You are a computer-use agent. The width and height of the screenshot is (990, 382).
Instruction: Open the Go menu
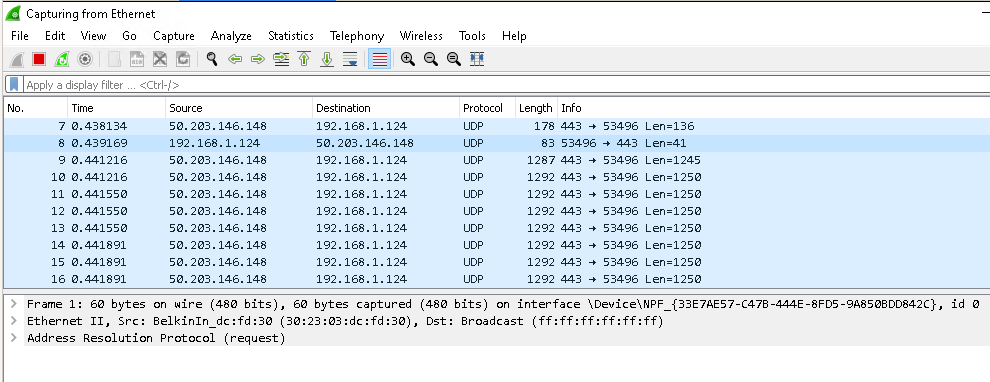pos(129,36)
